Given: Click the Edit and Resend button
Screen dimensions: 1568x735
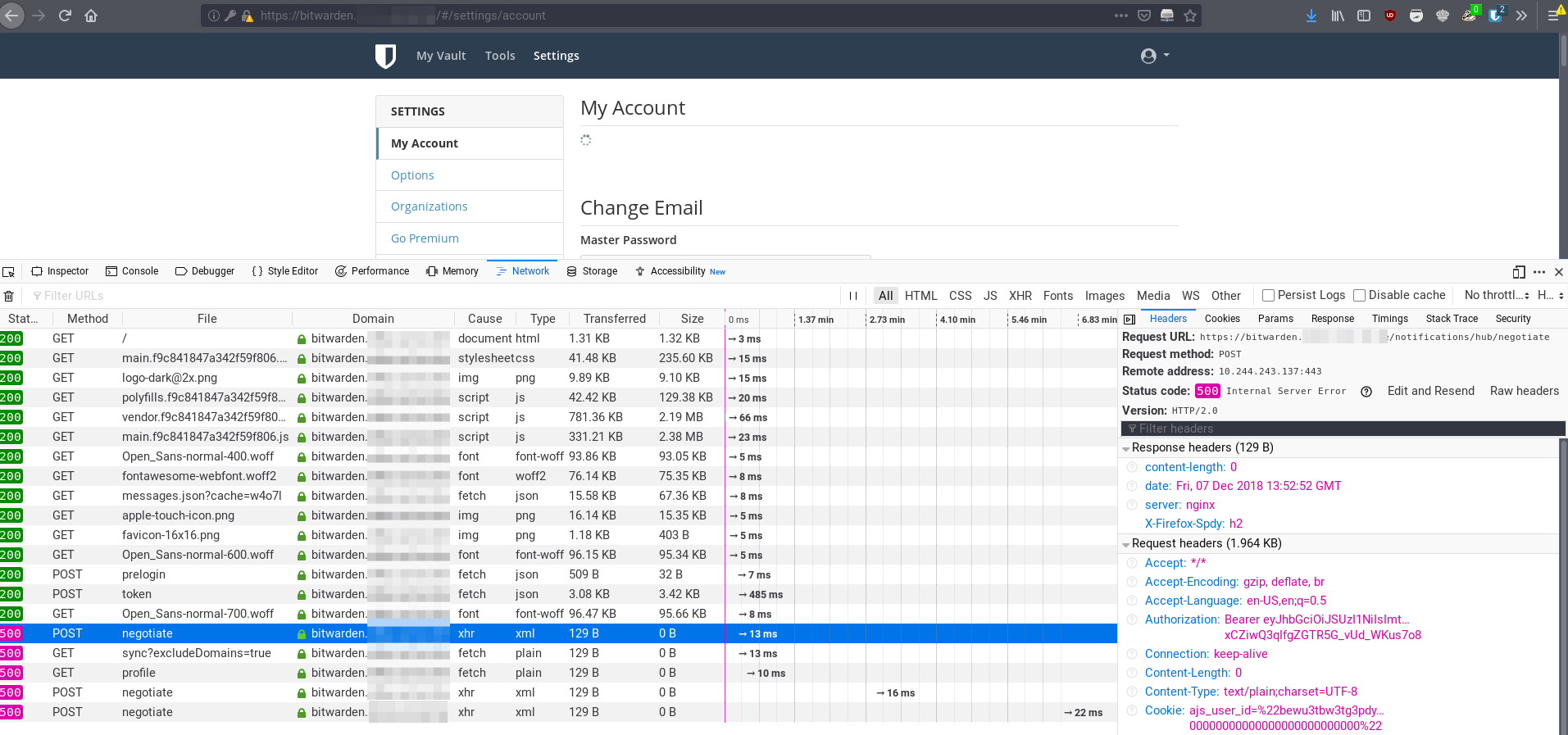Looking at the screenshot, I should click(x=1431, y=391).
